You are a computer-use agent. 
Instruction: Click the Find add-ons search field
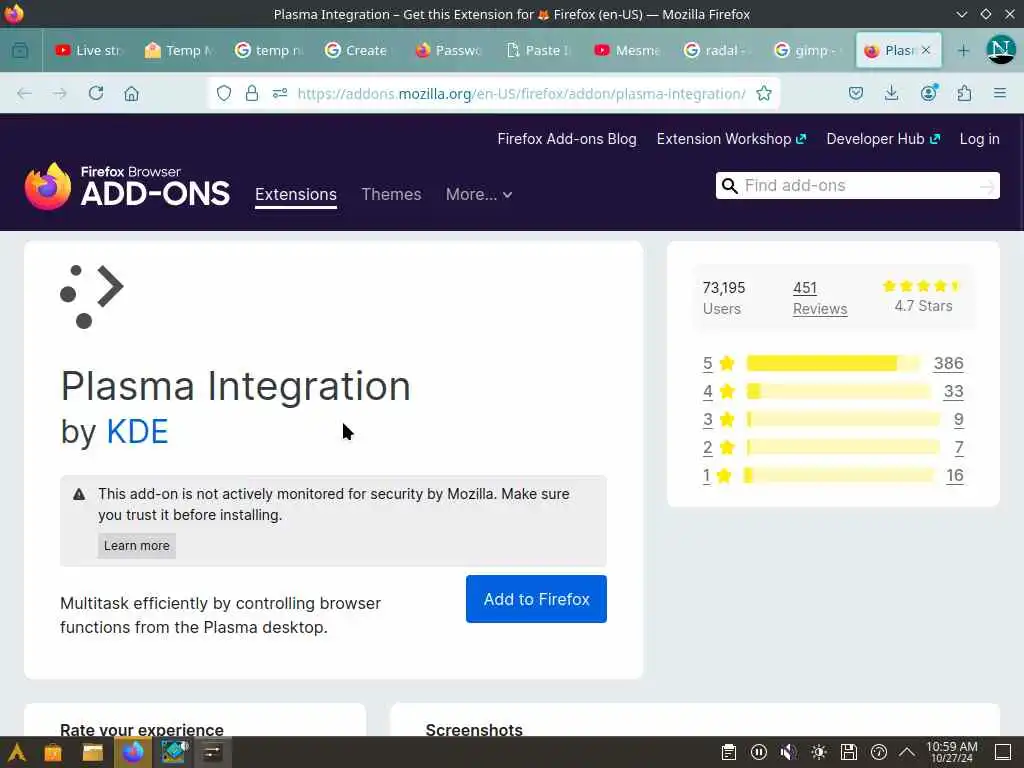click(x=857, y=186)
